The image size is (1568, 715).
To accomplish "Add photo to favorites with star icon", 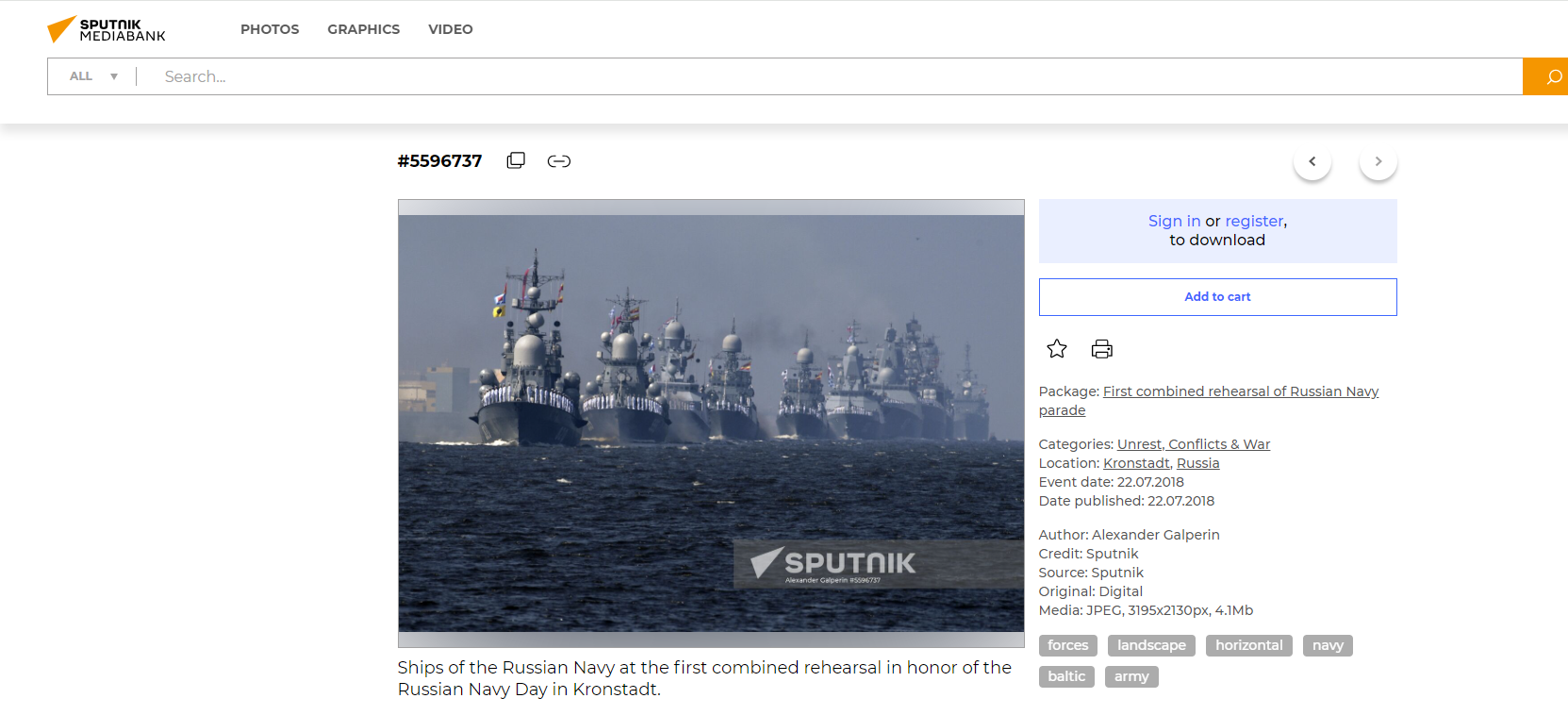I will [x=1057, y=349].
